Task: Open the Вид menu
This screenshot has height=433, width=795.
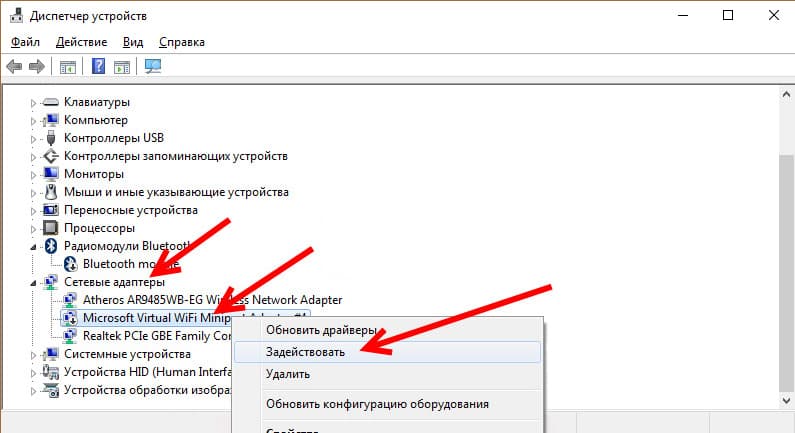Action: [x=133, y=42]
